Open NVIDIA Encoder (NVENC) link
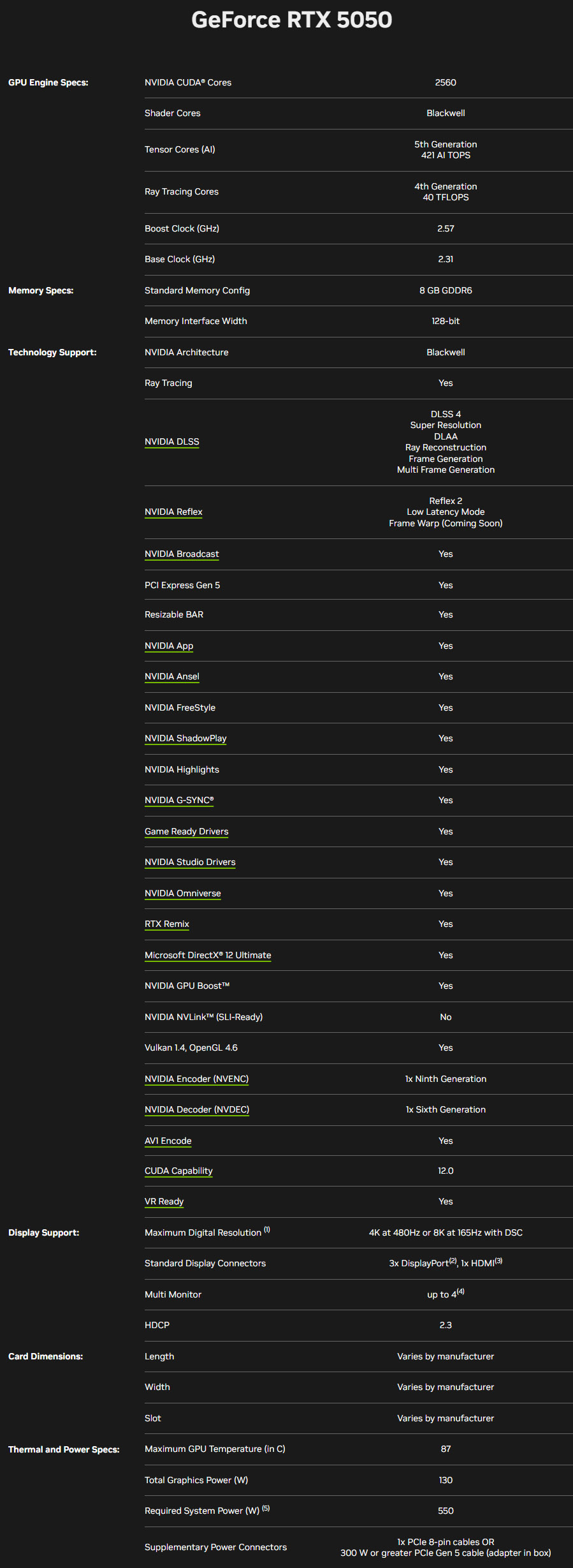 [x=196, y=1079]
